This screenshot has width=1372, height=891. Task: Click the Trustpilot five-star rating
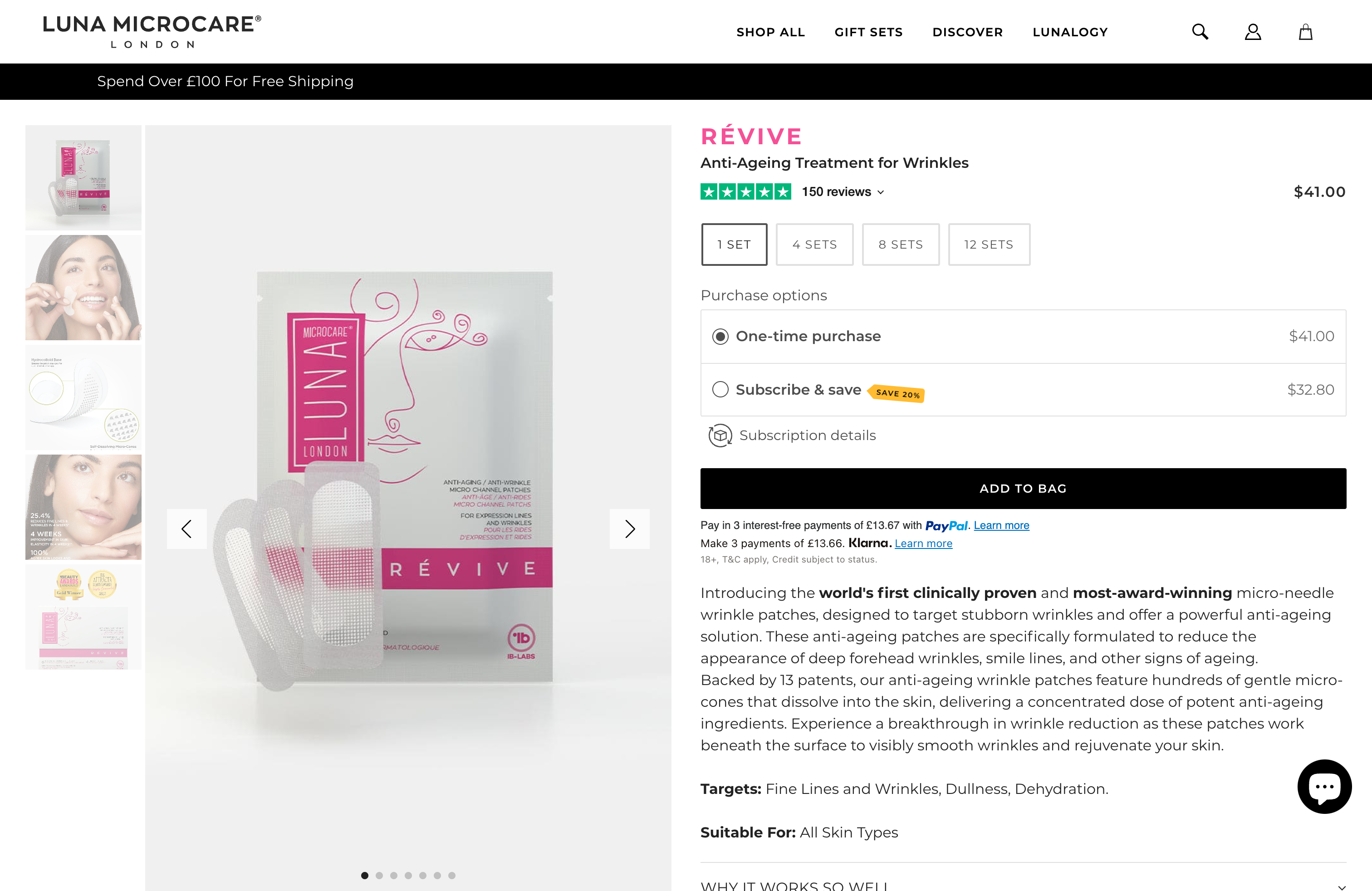tap(745, 192)
